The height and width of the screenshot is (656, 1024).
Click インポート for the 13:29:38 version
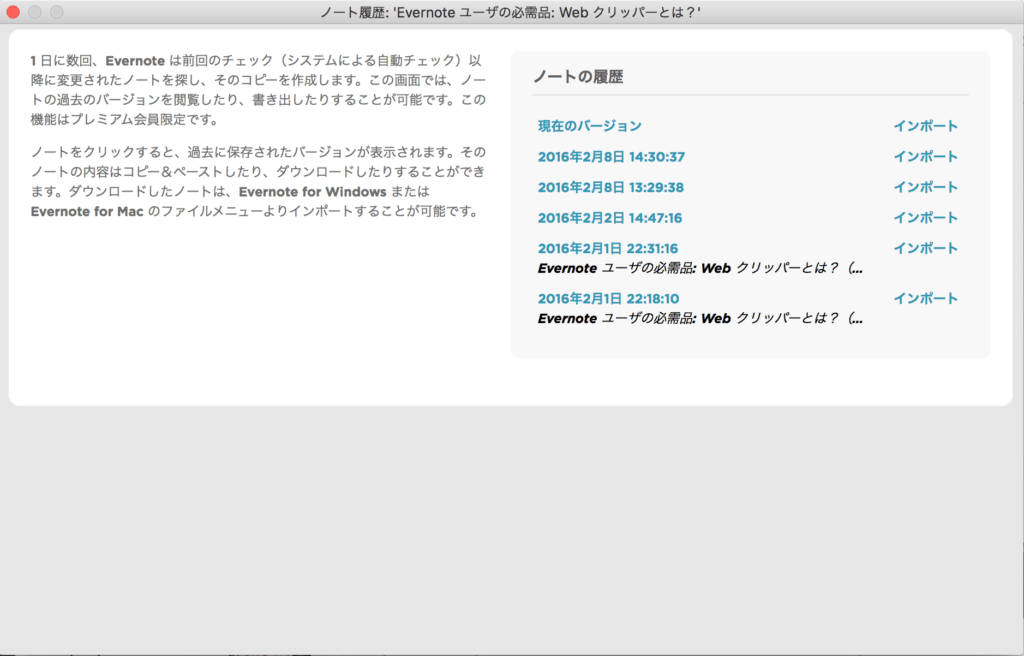tap(925, 188)
